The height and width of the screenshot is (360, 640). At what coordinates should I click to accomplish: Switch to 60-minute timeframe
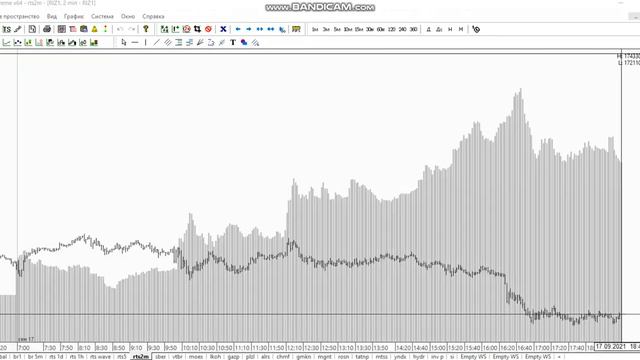pyautogui.click(x=380, y=29)
